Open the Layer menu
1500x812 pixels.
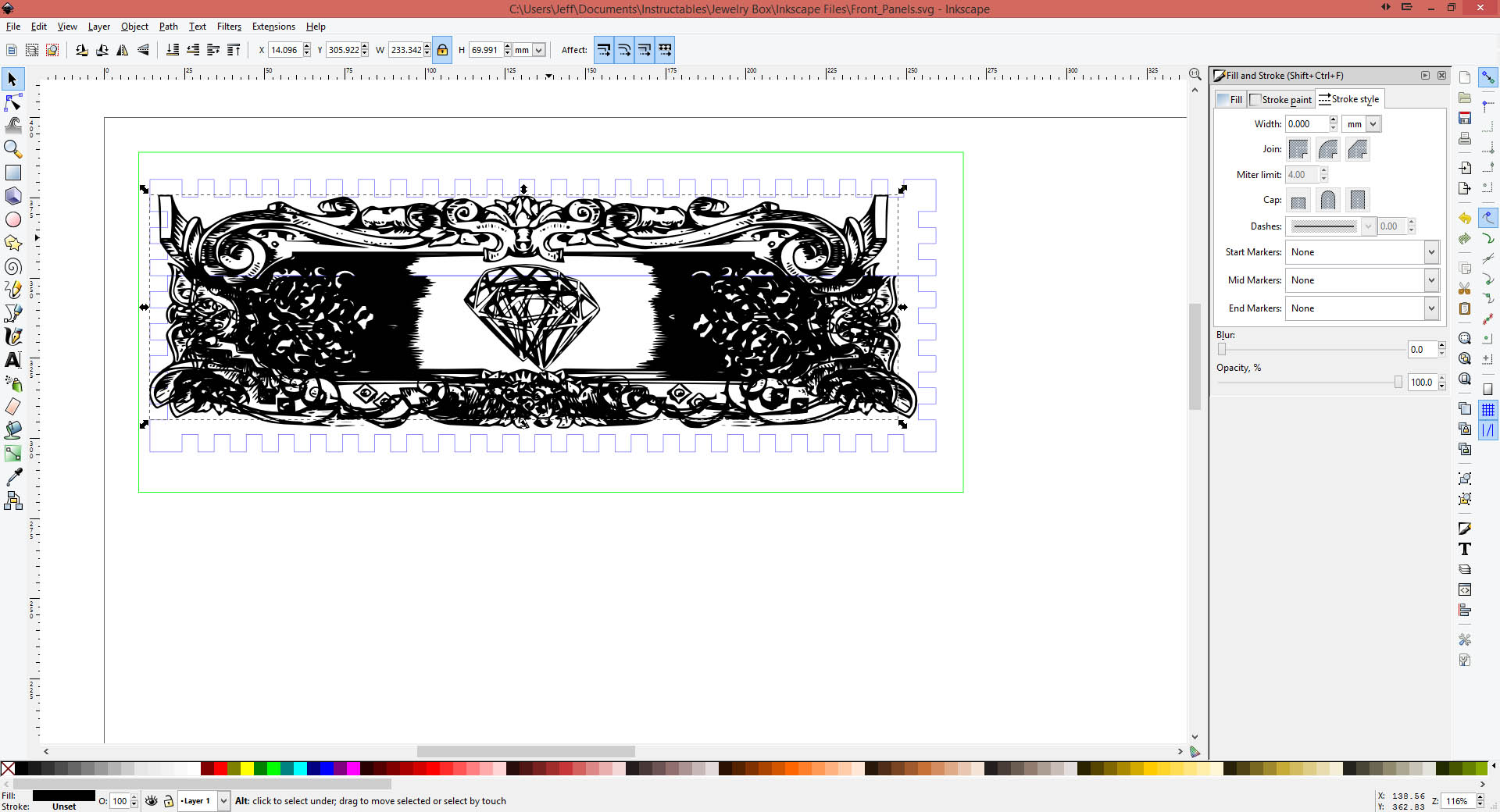(99, 27)
